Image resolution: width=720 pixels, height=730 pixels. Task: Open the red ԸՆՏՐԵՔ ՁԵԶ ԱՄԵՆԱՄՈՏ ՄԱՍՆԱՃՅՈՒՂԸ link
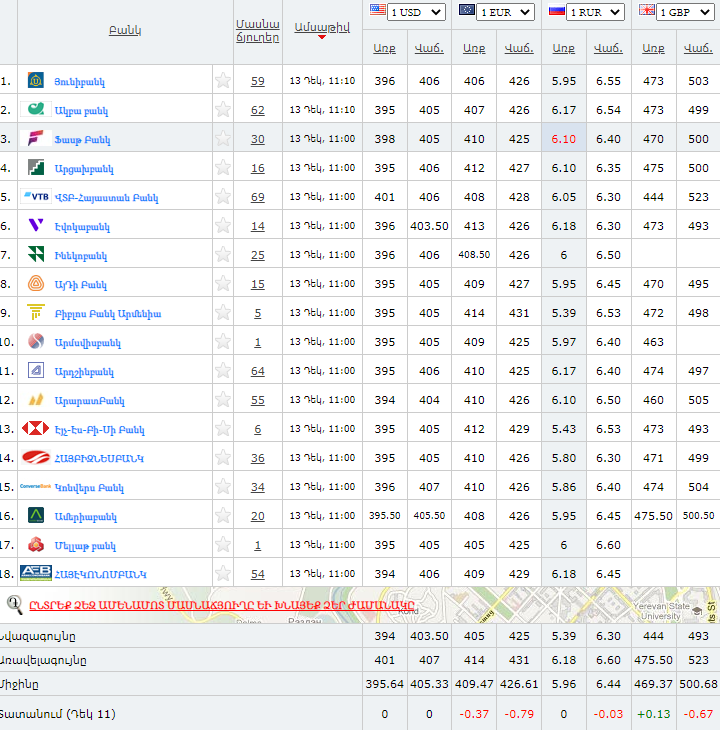[x=222, y=605]
